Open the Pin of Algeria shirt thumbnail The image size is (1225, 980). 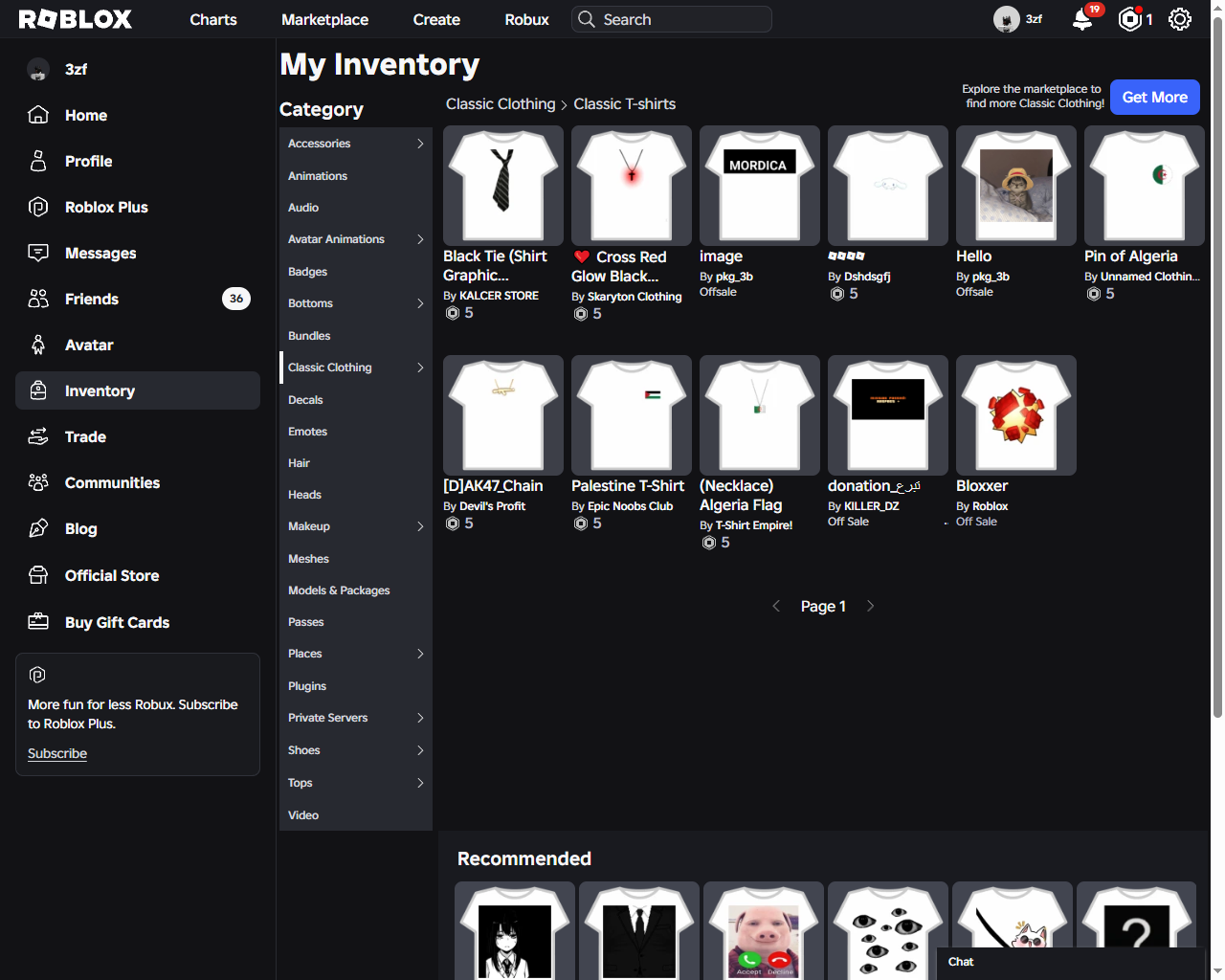(x=1145, y=186)
